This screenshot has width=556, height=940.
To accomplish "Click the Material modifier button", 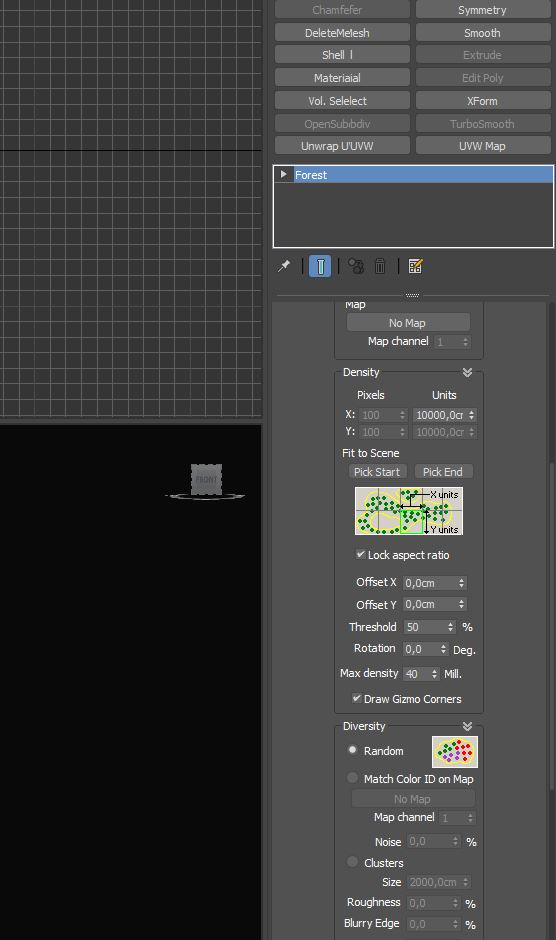I will click(x=342, y=77).
